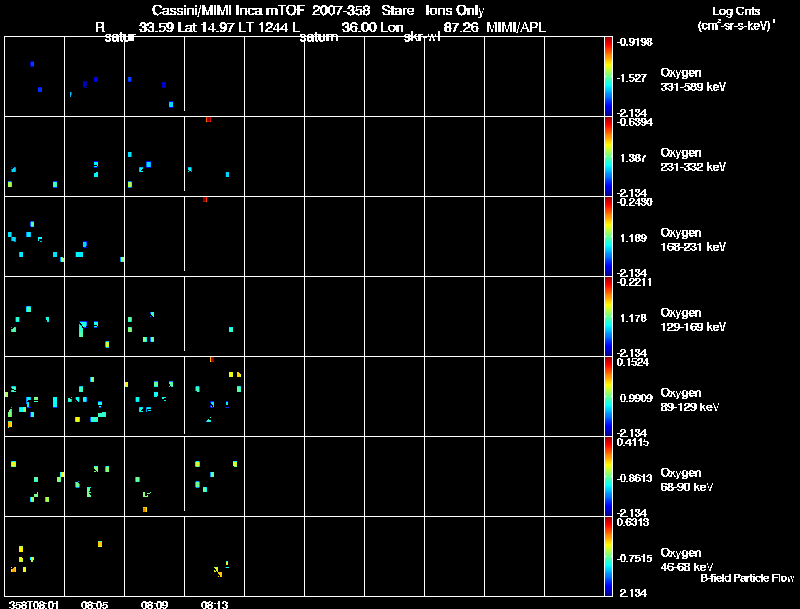Click the Cassini/MIMI Inca mTOF title

pyautogui.click(x=228, y=10)
